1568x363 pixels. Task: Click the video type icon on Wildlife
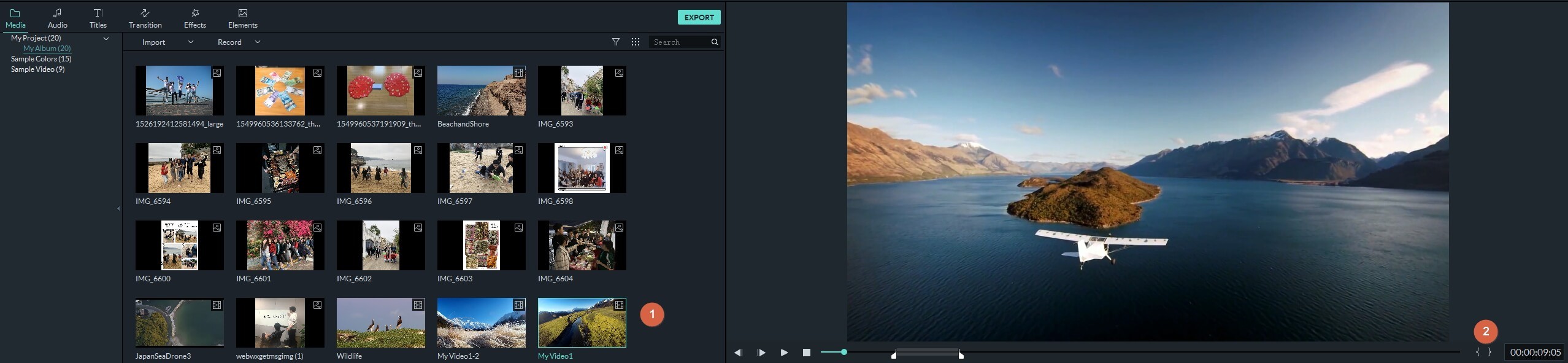pyautogui.click(x=418, y=305)
